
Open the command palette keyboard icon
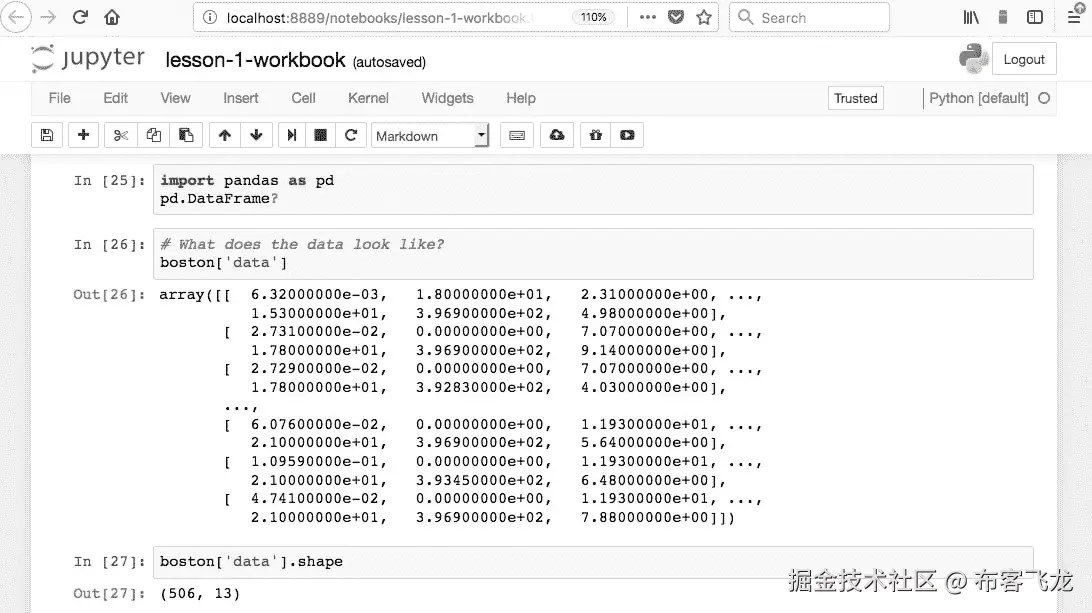[516, 135]
